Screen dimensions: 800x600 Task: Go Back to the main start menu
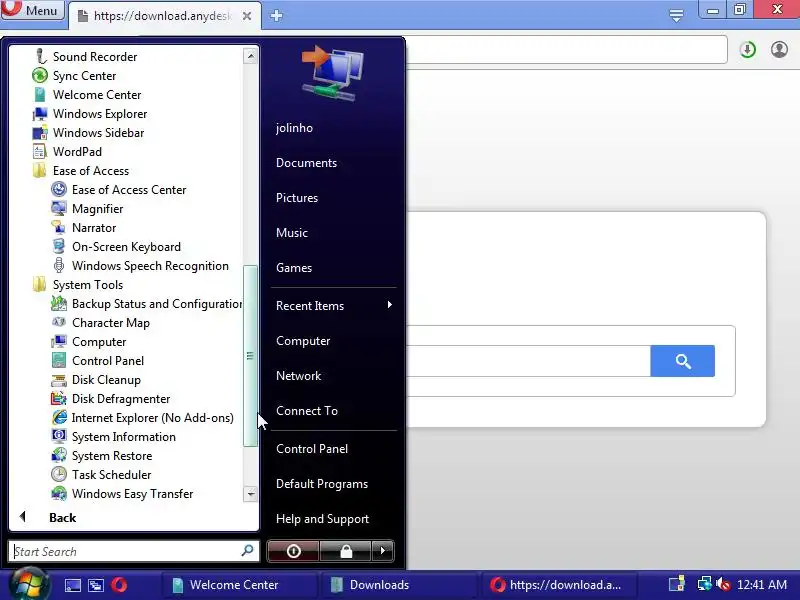pos(48,517)
